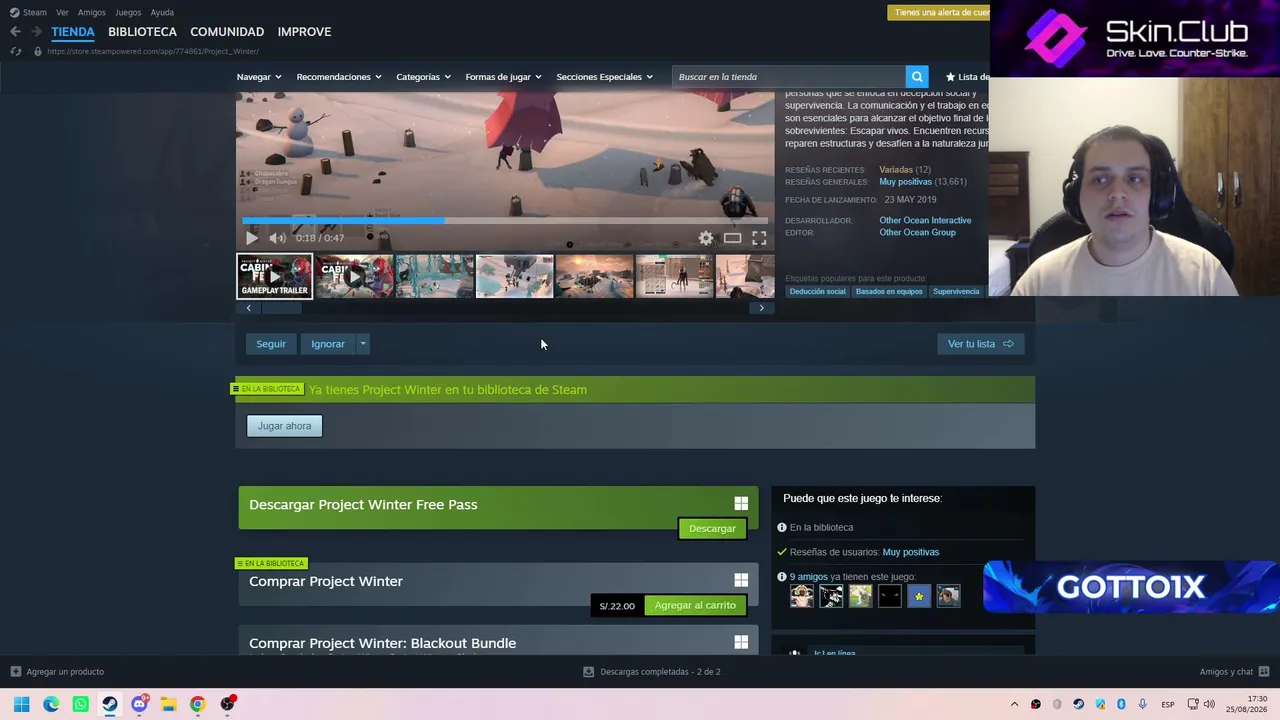Click the screenshot strip scrollbar handle
The height and width of the screenshot is (720, 1280).
(x=281, y=308)
